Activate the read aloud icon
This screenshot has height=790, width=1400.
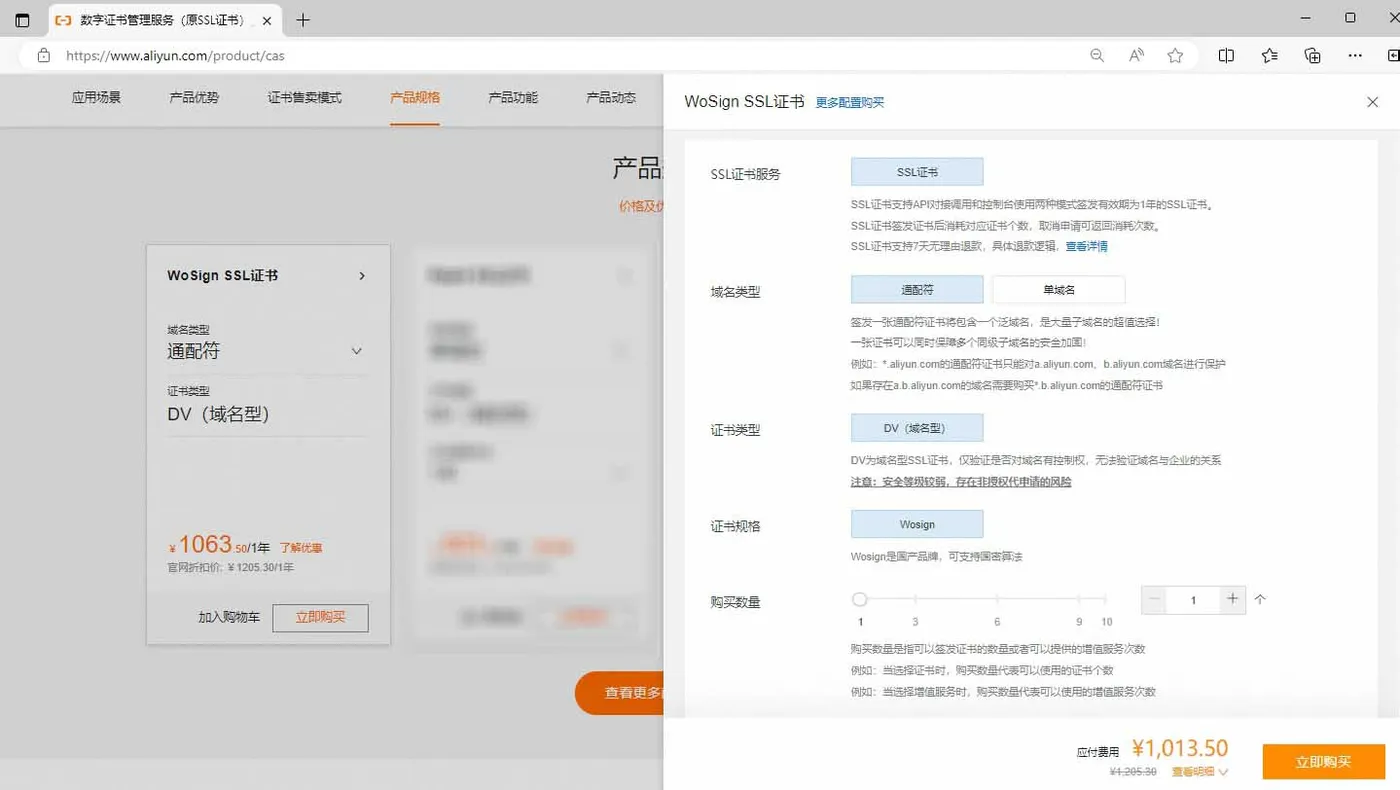click(x=1136, y=56)
